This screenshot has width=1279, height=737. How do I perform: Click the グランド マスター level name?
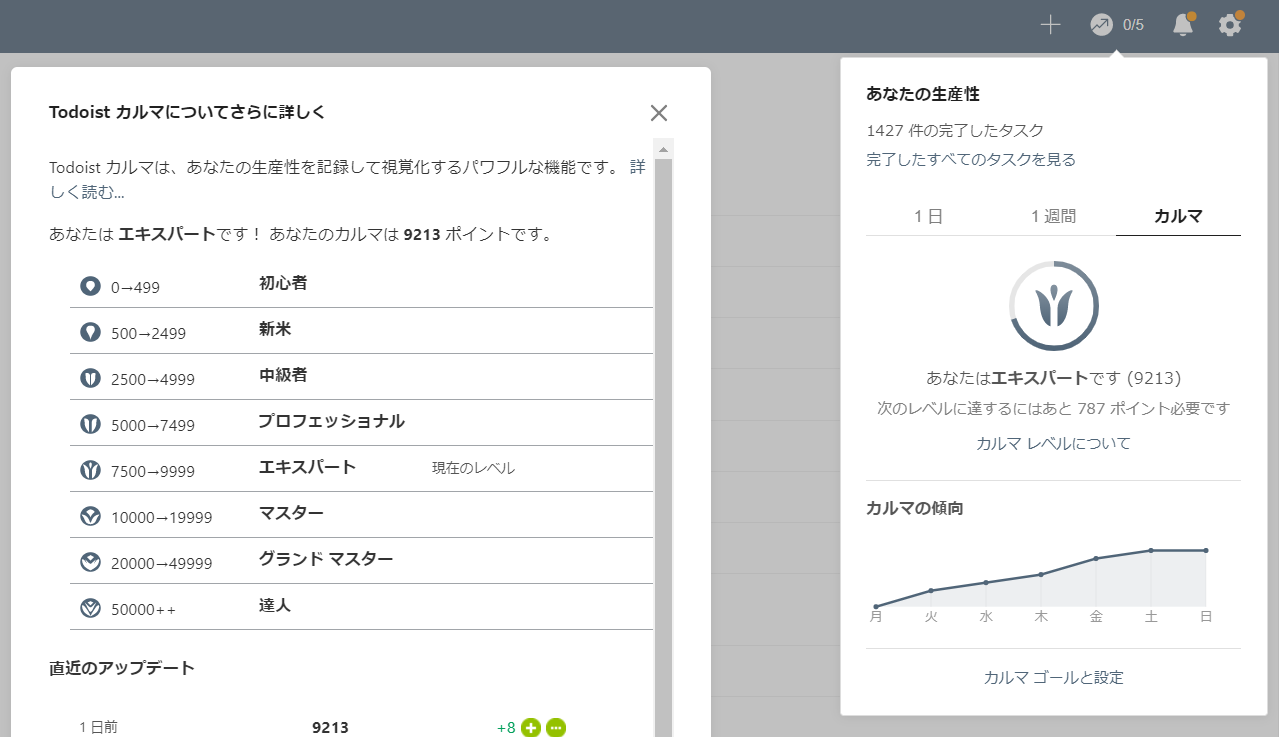(326, 559)
